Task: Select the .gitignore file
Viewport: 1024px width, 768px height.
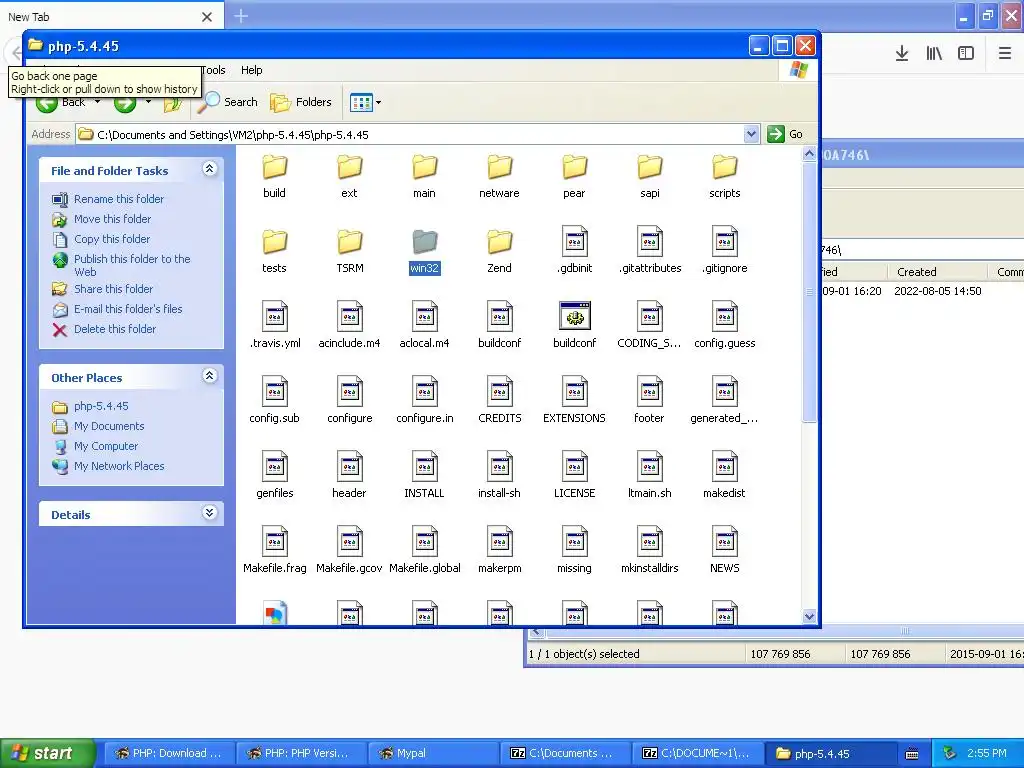Action: click(725, 250)
